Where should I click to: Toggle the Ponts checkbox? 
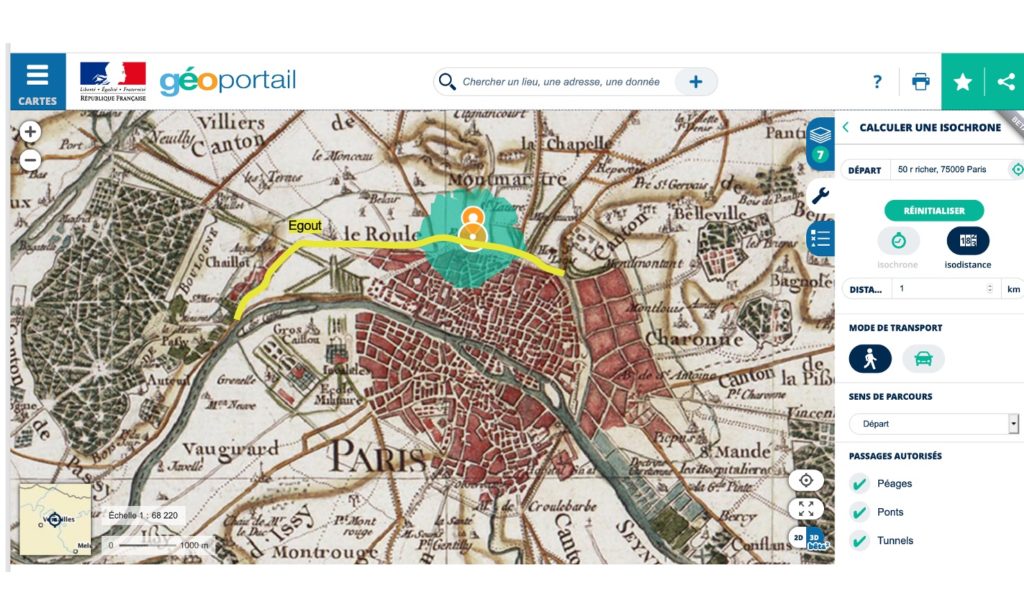(859, 512)
